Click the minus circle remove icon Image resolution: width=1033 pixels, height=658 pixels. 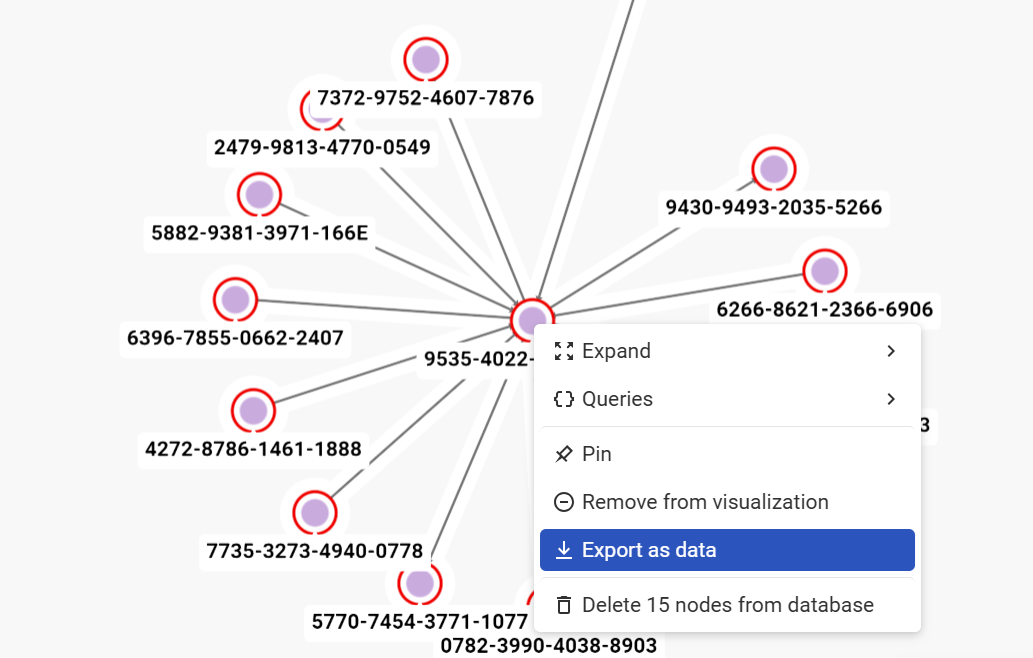tap(564, 502)
